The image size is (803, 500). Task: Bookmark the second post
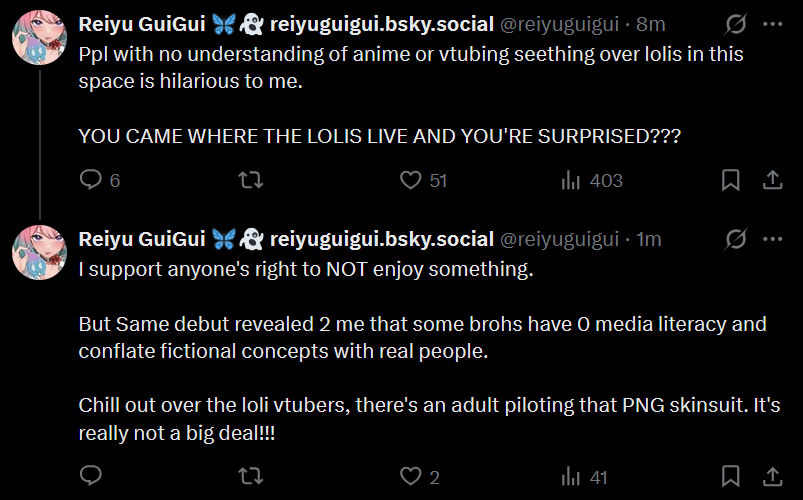(x=731, y=477)
